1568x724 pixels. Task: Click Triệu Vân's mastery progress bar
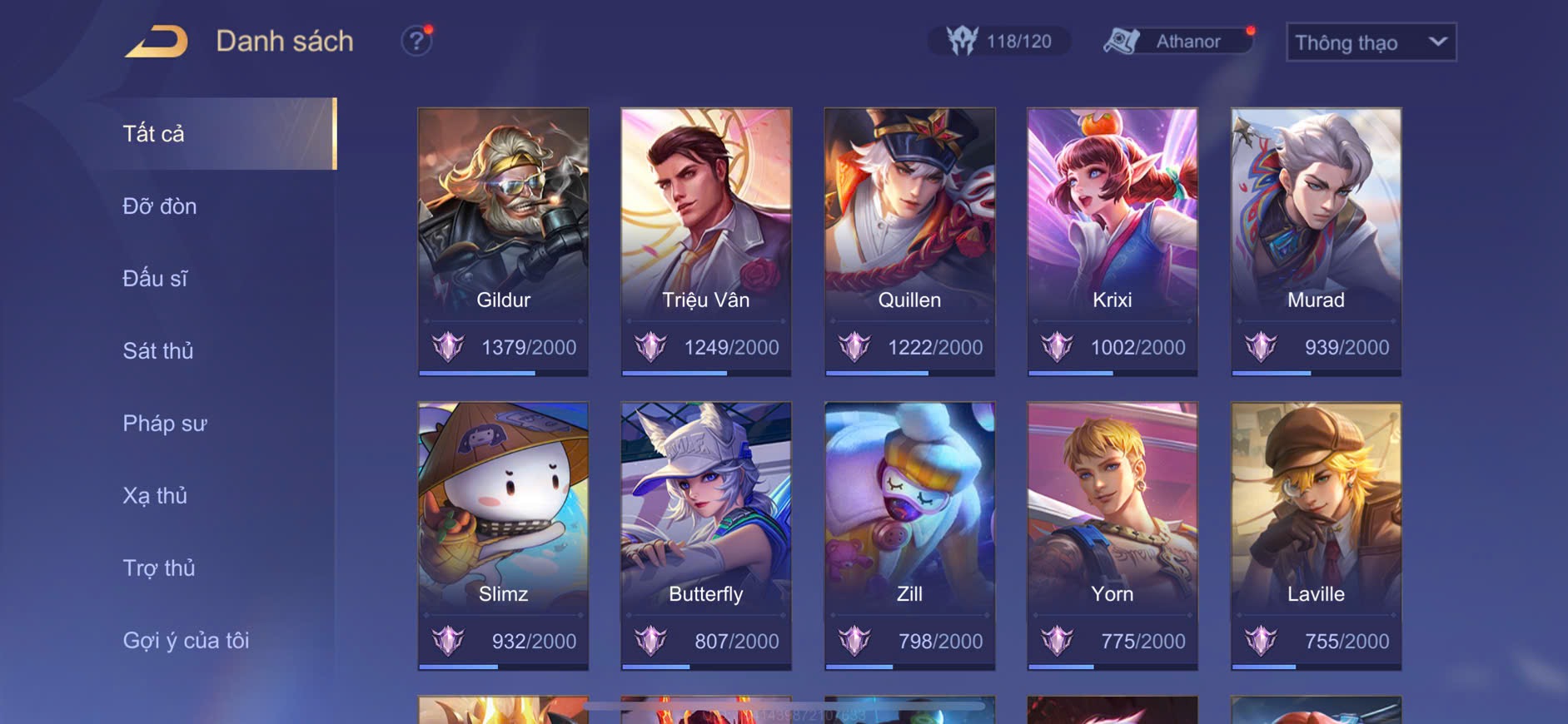pyautogui.click(x=706, y=373)
